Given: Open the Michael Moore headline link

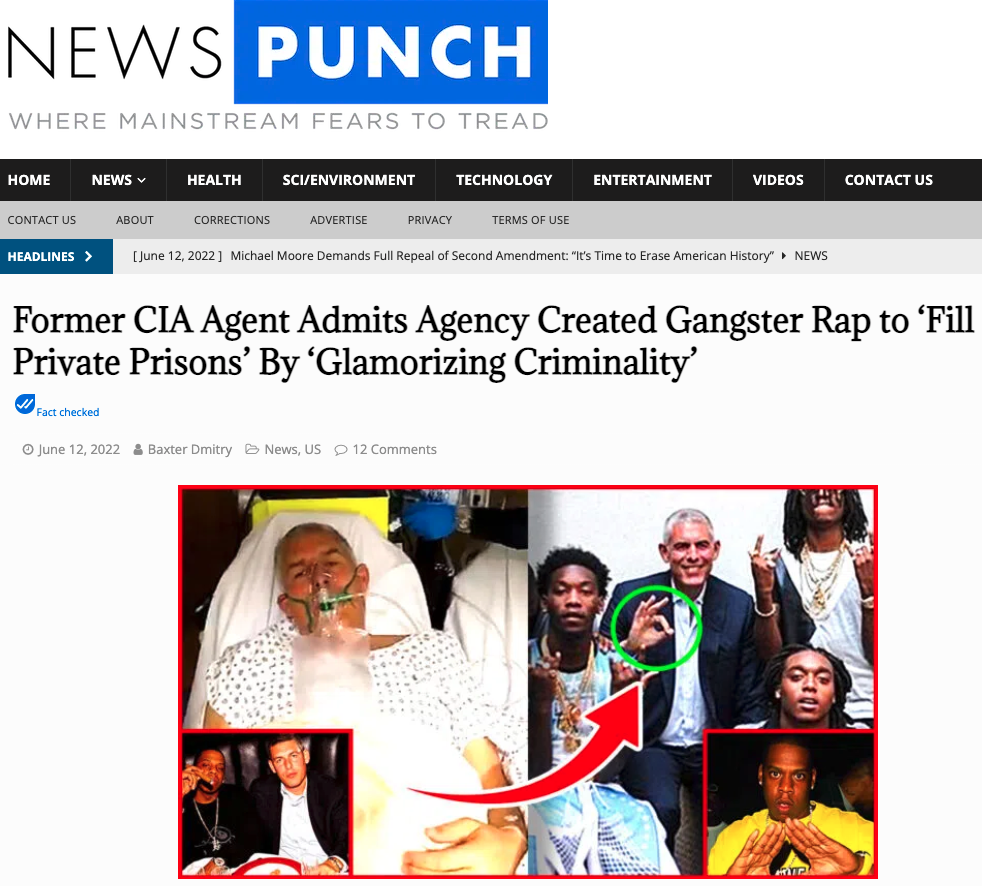Looking at the screenshot, I should pyautogui.click(x=502, y=256).
